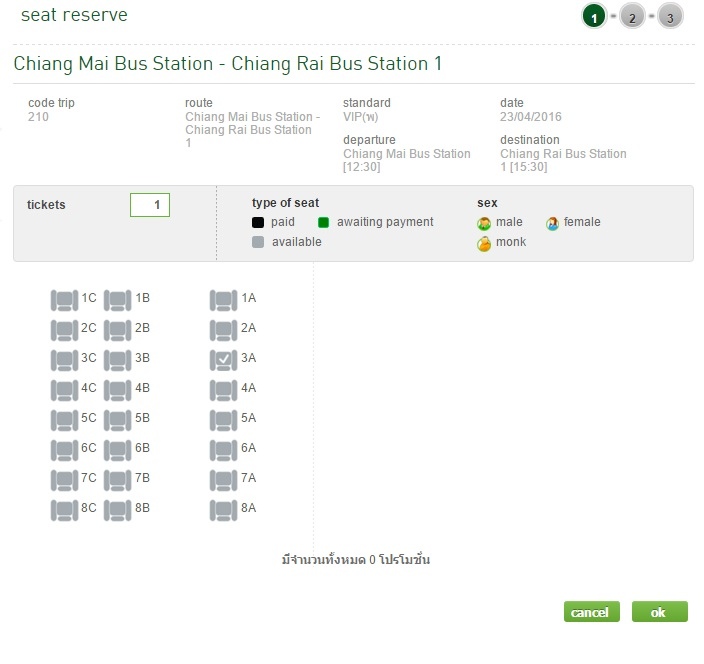
Task: Jump to step 3 indicator
Action: 670,17
